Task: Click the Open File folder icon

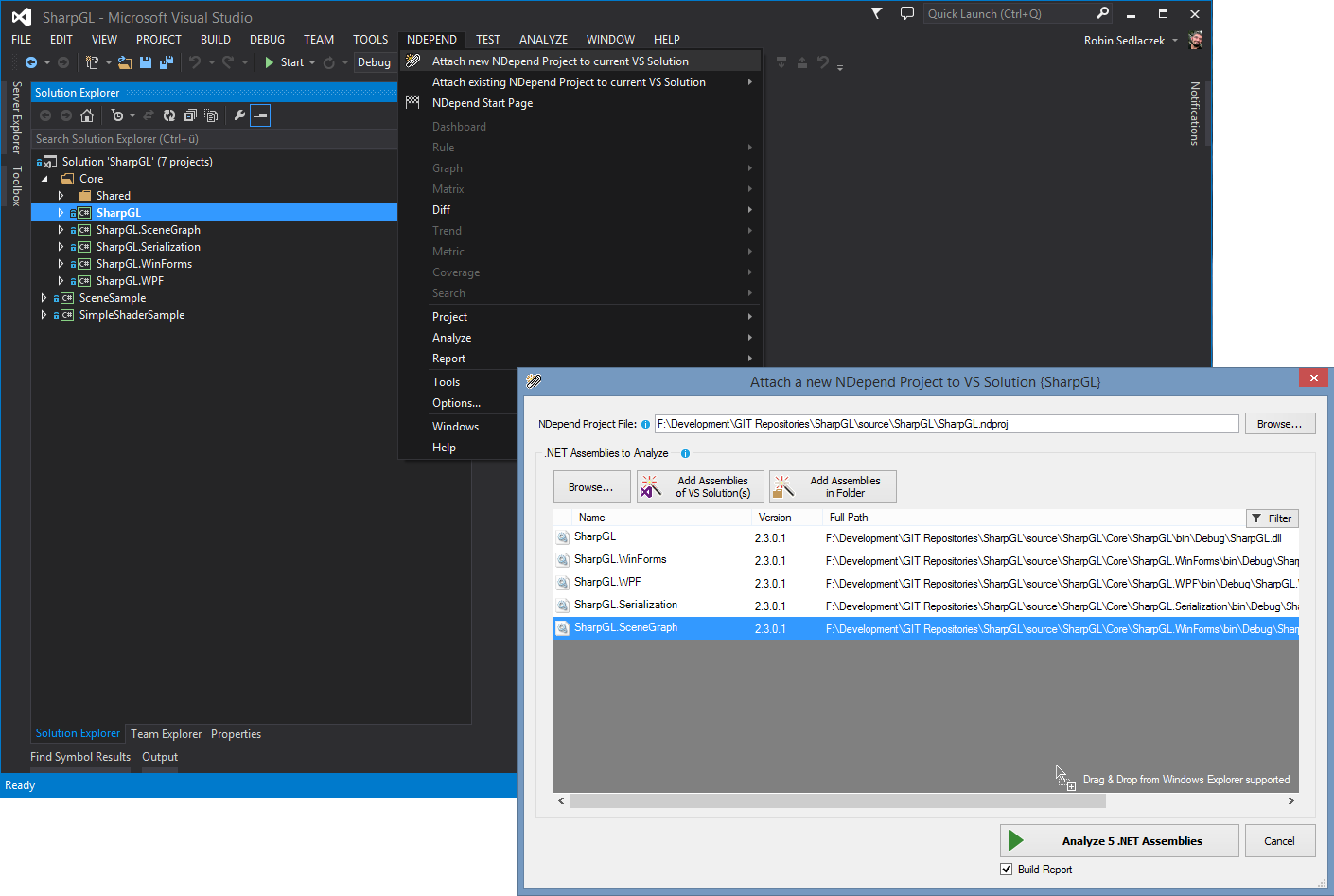Action: 124,62
